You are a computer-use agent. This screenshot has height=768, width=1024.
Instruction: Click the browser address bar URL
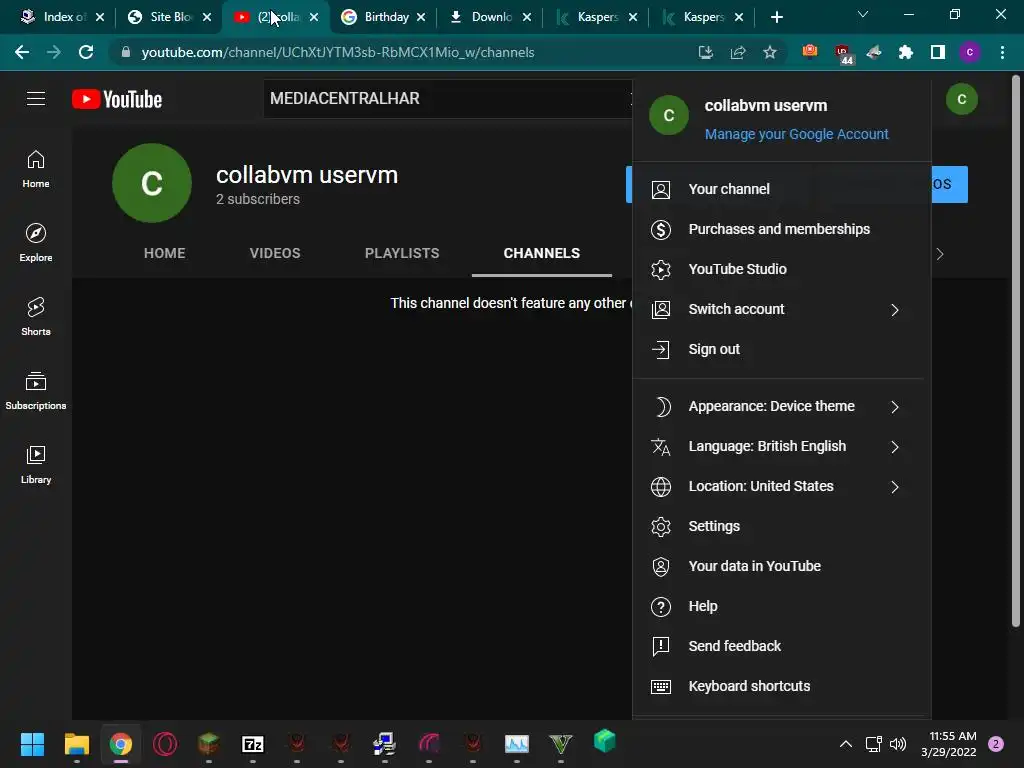pos(338,52)
